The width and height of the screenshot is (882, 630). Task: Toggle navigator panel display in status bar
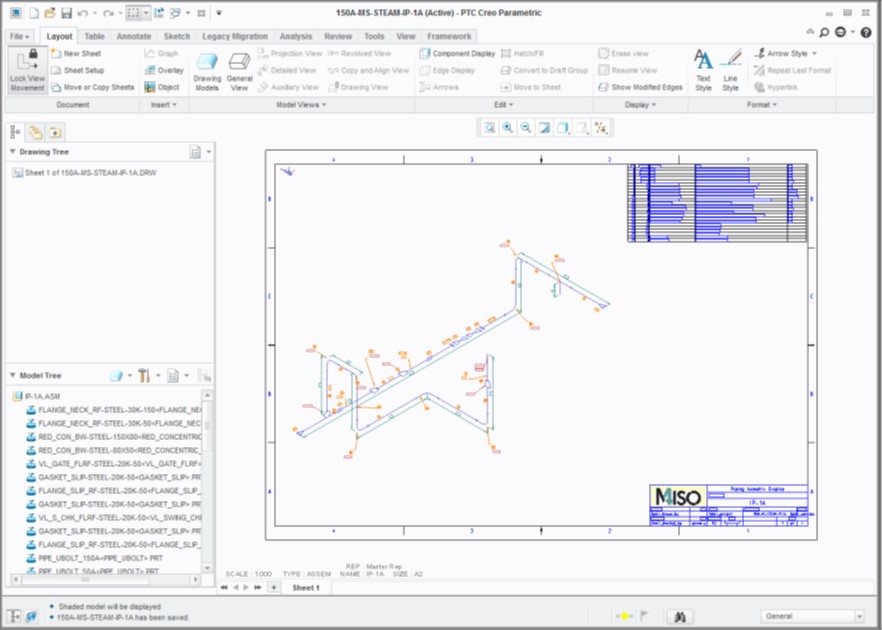[14, 616]
